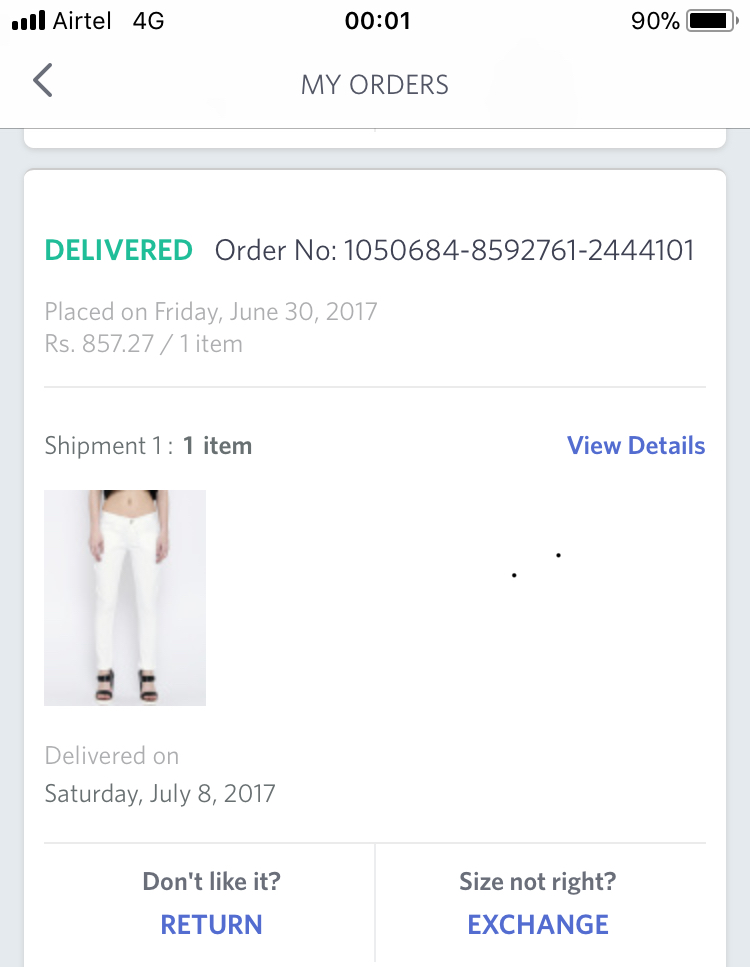
Task: Tap the cellular signal bars icon
Action: tap(28, 20)
